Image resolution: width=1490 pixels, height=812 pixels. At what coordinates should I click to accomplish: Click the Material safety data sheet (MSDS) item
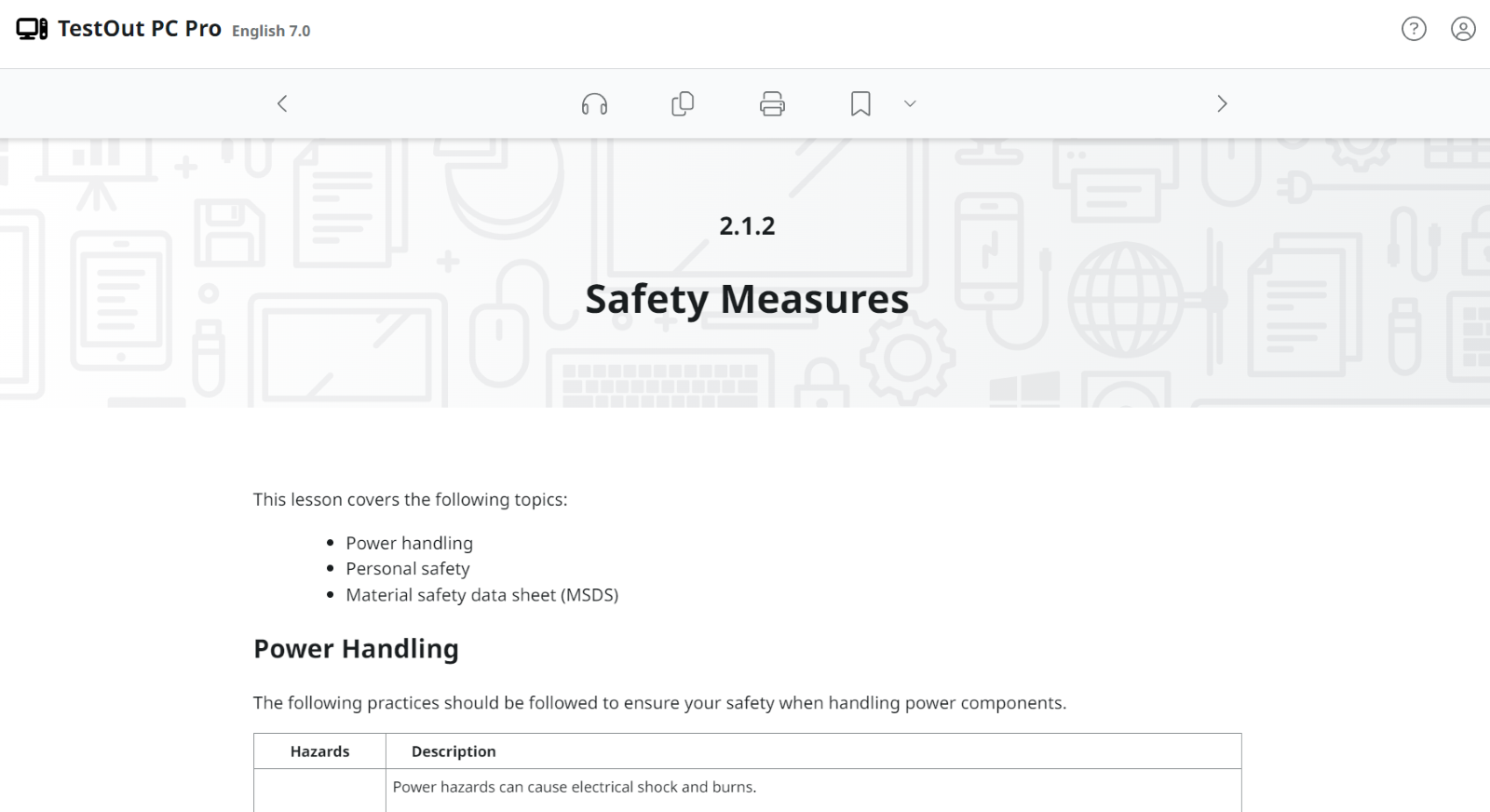[x=481, y=595]
